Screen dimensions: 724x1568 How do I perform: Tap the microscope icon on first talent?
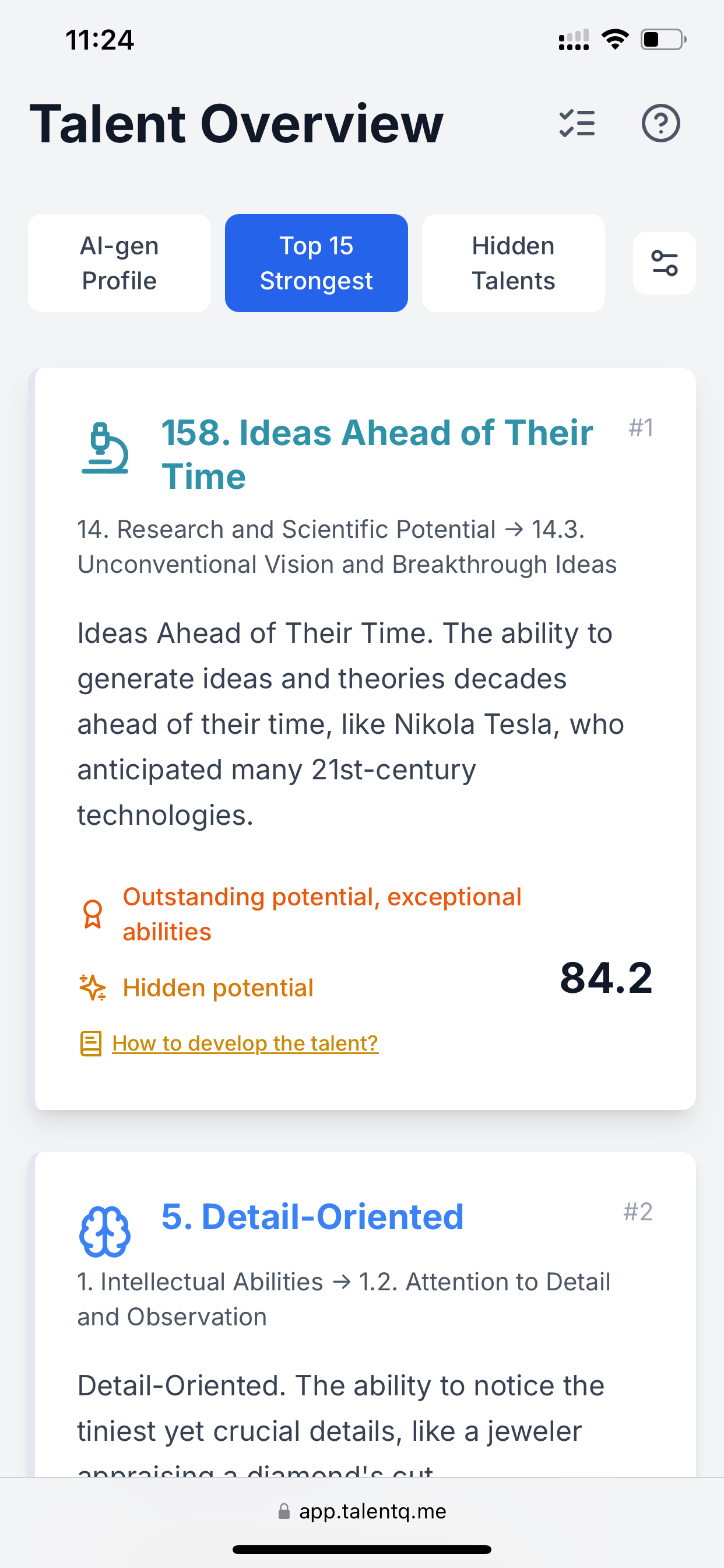click(106, 449)
